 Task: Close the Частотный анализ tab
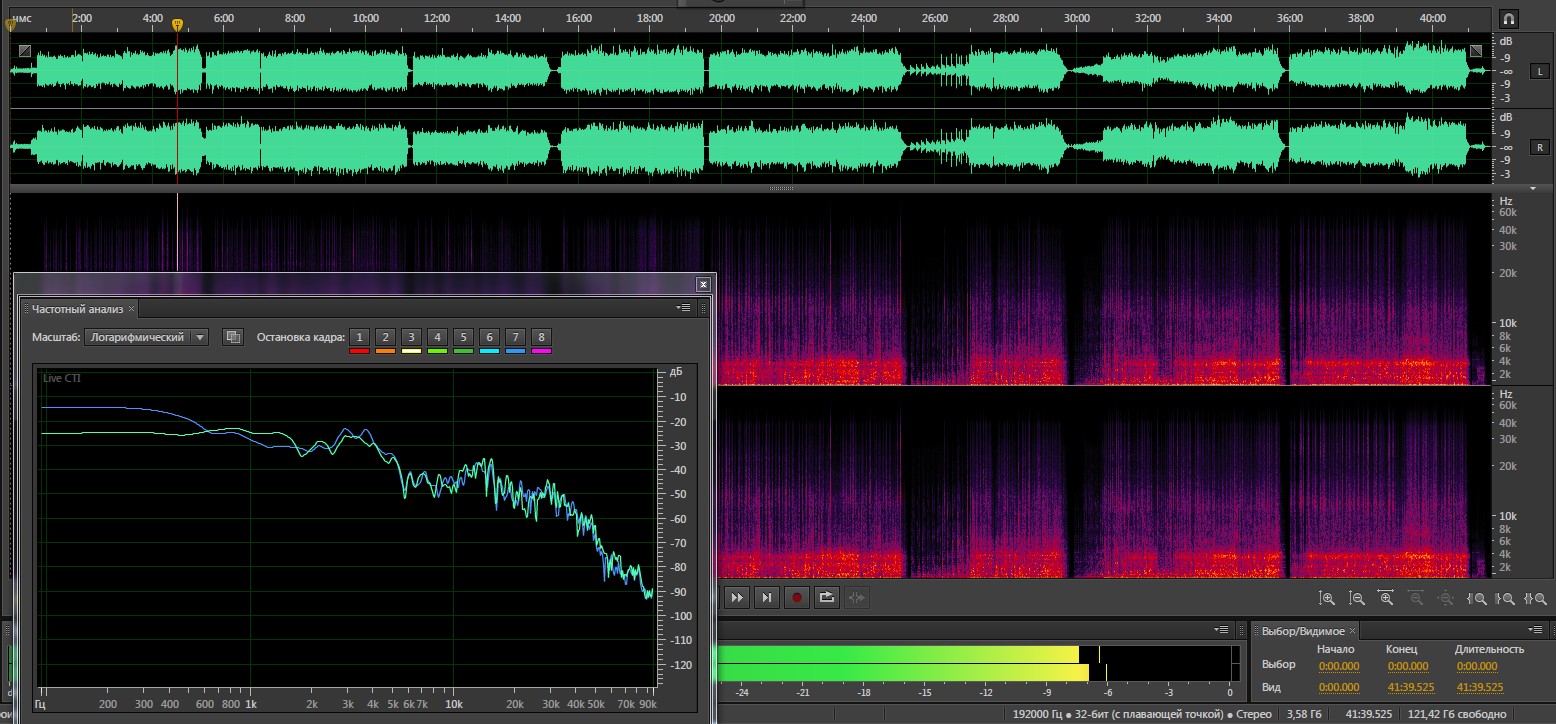(132, 308)
